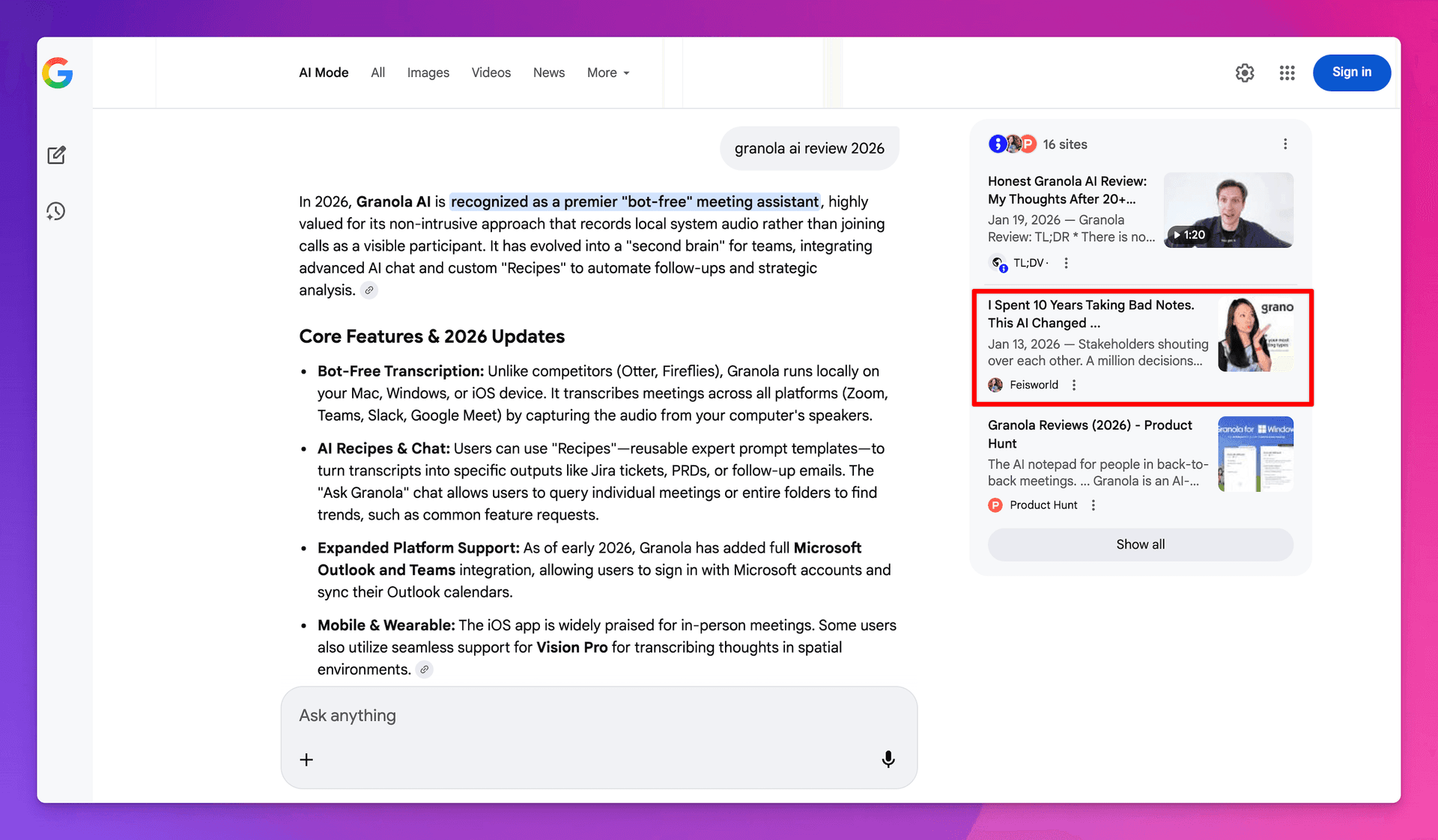Click the Product Hunt favicon
Screen dimensions: 1438x840
tap(995, 505)
